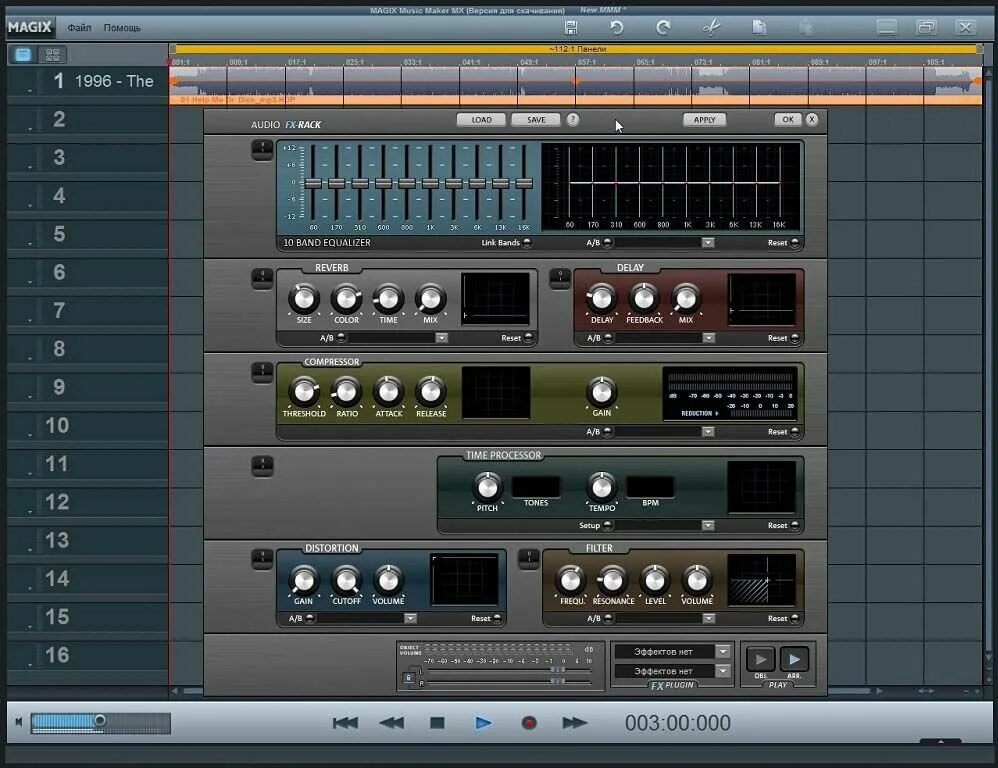This screenshot has width=998, height=768.
Task: Open the Distortion preset dropdown
Action: [411, 618]
